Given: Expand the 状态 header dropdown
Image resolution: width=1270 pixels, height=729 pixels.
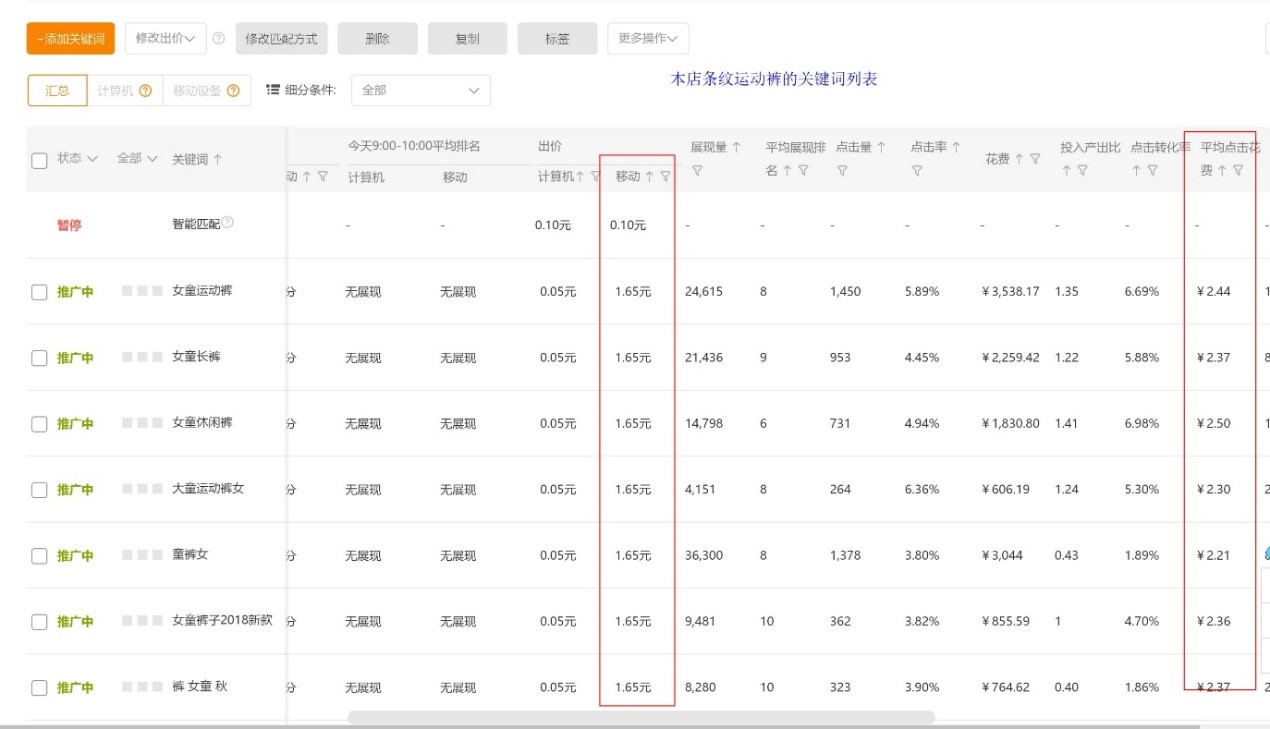Looking at the screenshot, I should (77, 158).
